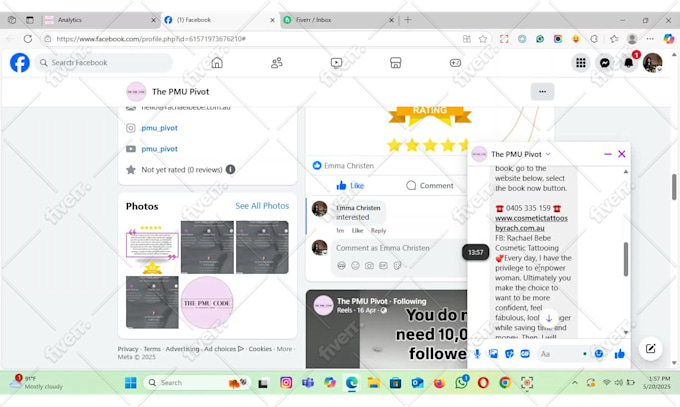Select the (1) Facebook browser tab
The width and height of the screenshot is (680, 407).
click(x=219, y=20)
